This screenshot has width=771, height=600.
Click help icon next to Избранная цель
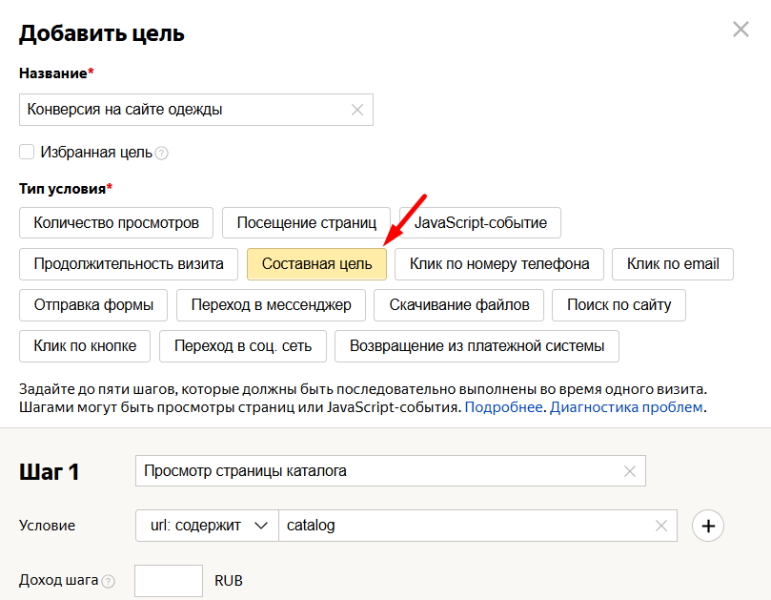162,154
